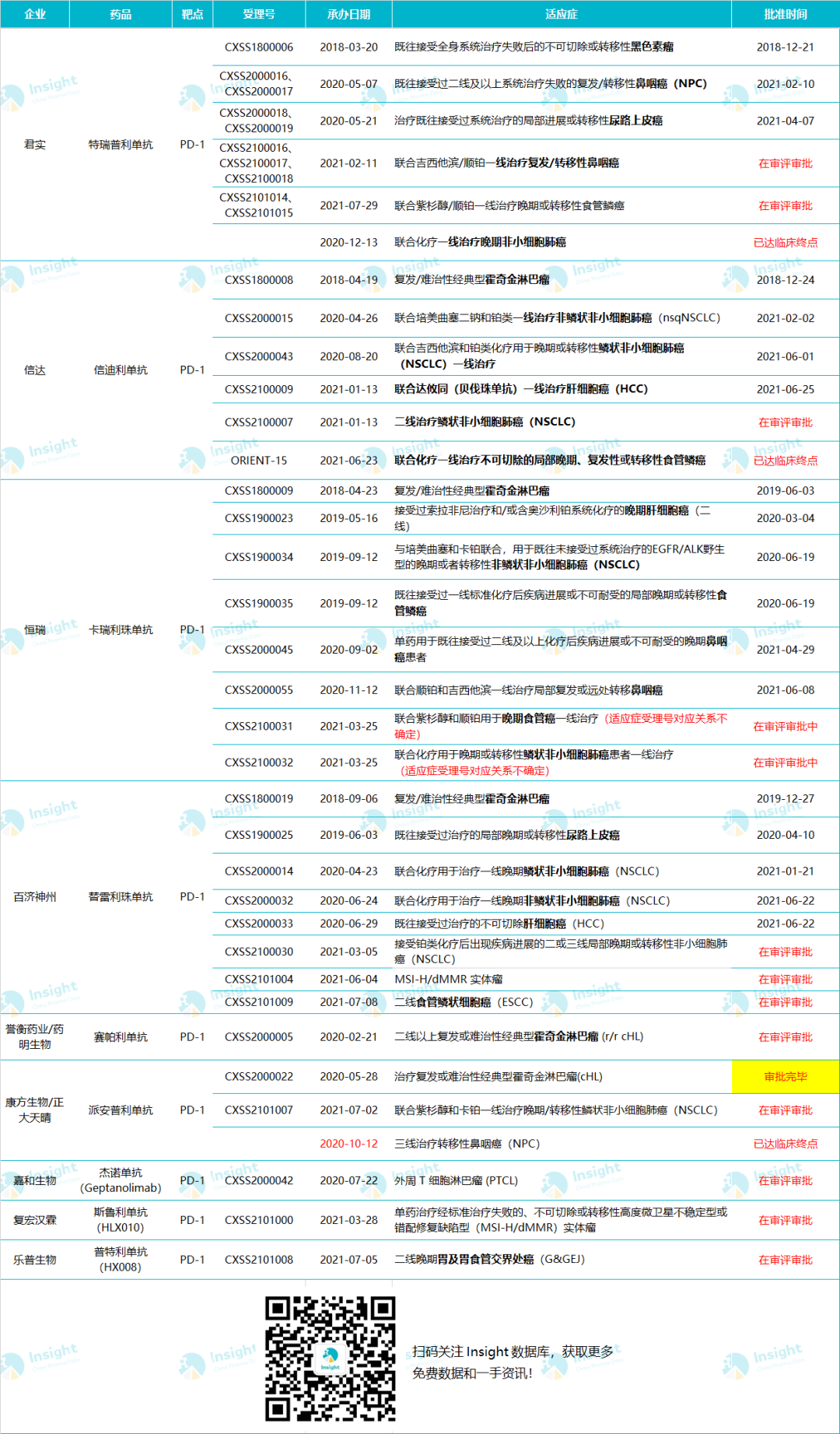Select company cell 复宏汉霖
Image resolution: width=840 pixels, height=1434 pixels.
coord(35,1220)
